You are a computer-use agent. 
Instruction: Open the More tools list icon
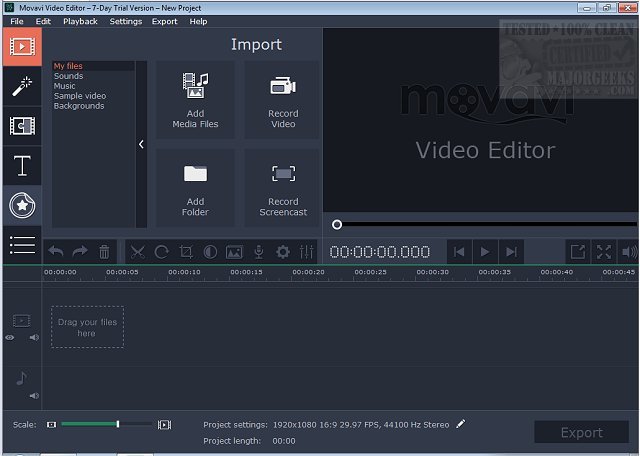(x=22, y=245)
